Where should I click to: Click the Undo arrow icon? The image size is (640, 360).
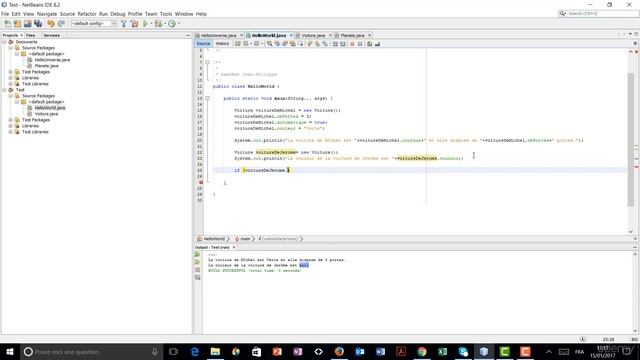[x=51, y=24]
